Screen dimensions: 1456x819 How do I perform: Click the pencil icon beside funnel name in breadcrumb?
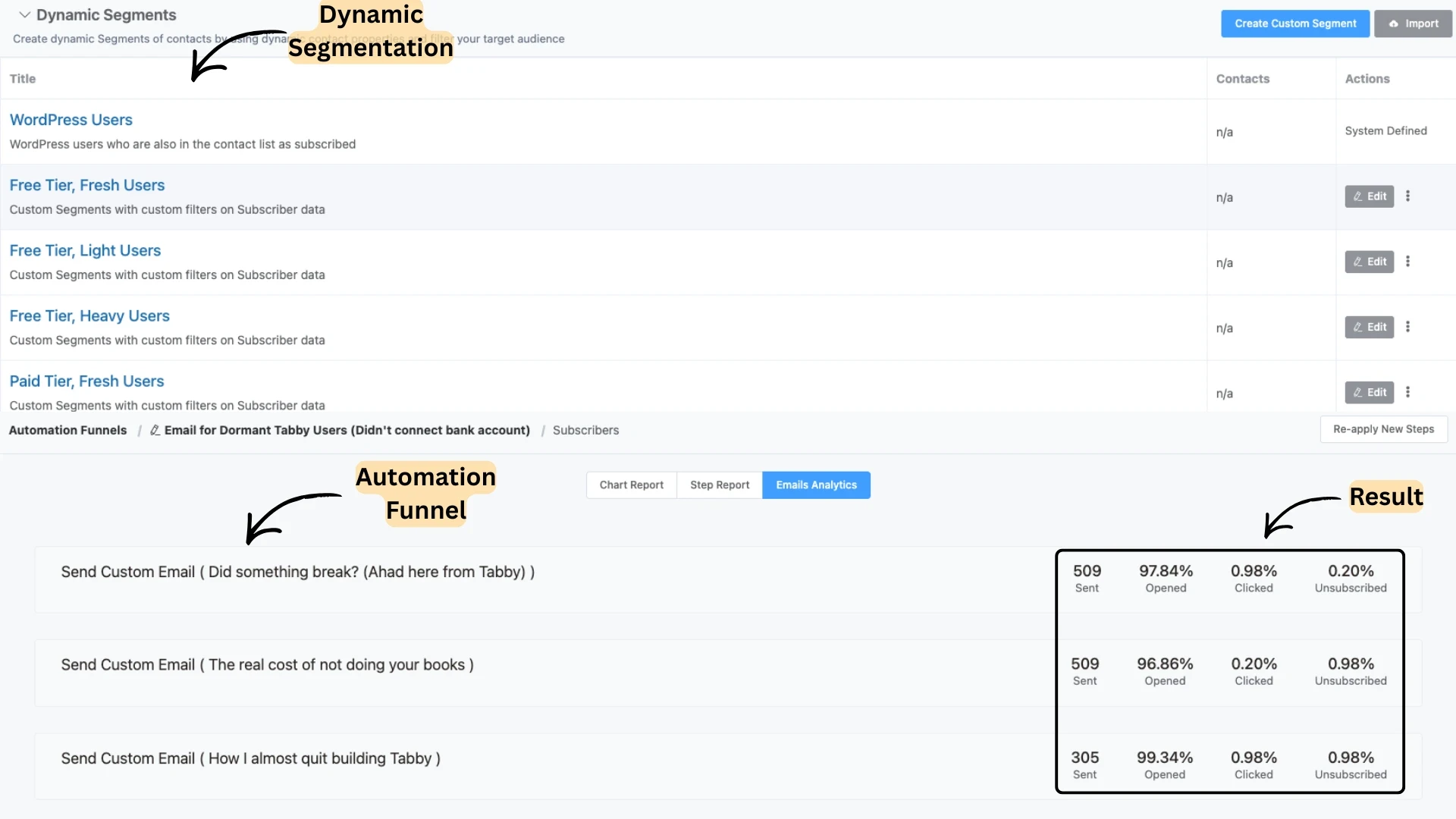click(x=154, y=430)
